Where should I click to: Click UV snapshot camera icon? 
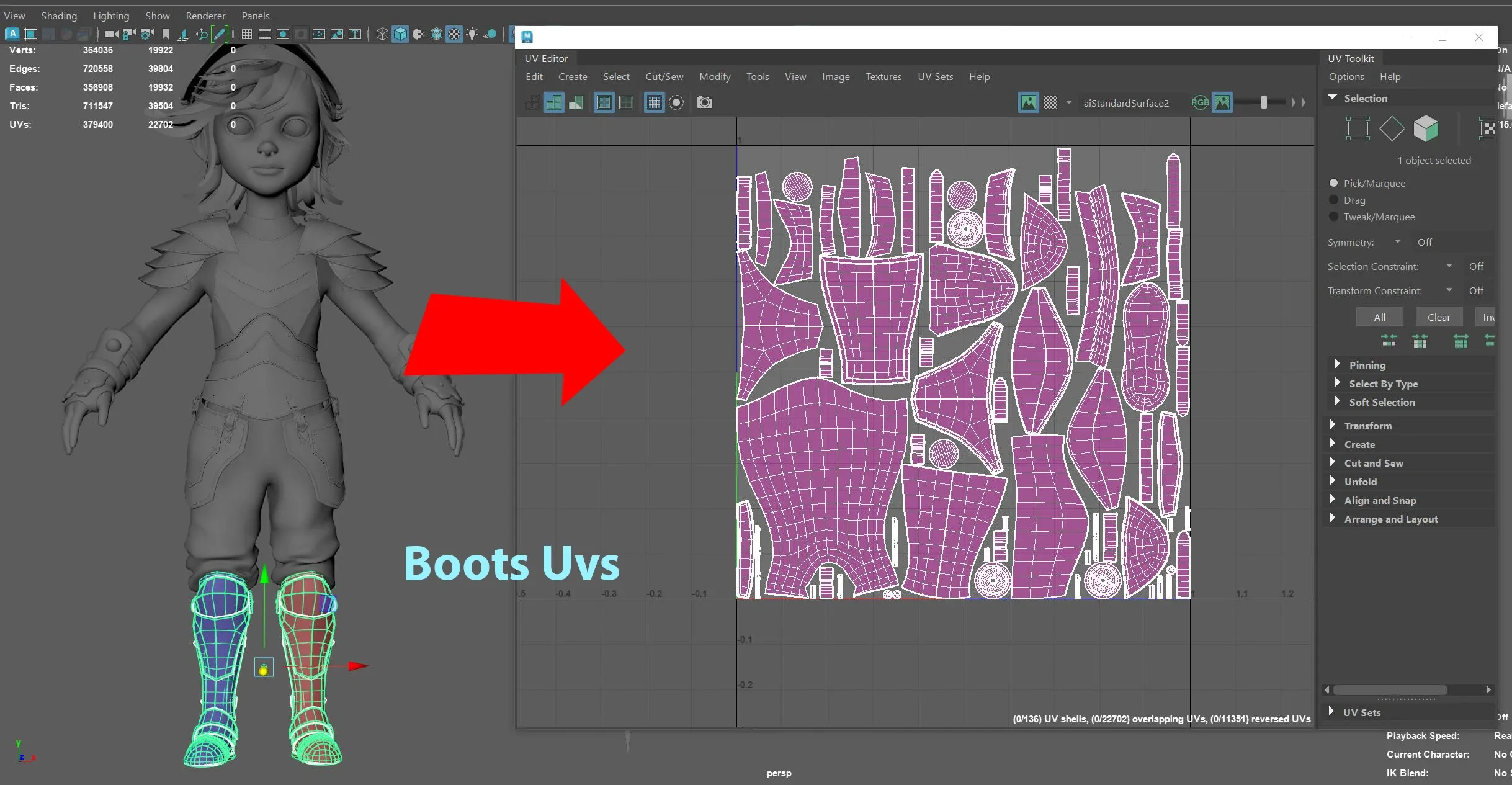pyautogui.click(x=705, y=102)
